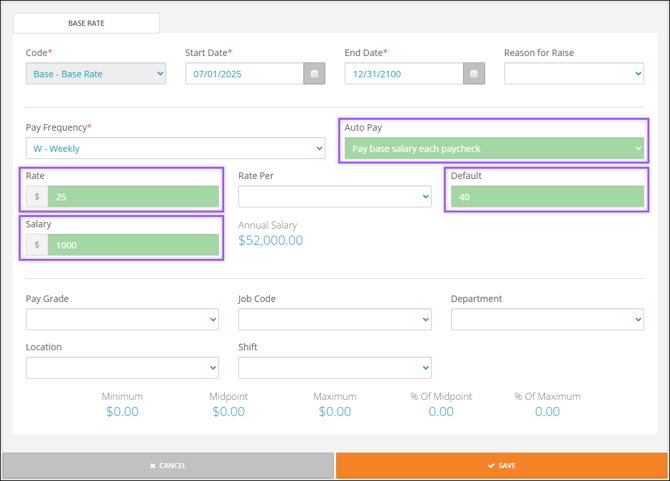670x481 pixels.
Task: Expand the Shift dropdown
Action: [335, 368]
